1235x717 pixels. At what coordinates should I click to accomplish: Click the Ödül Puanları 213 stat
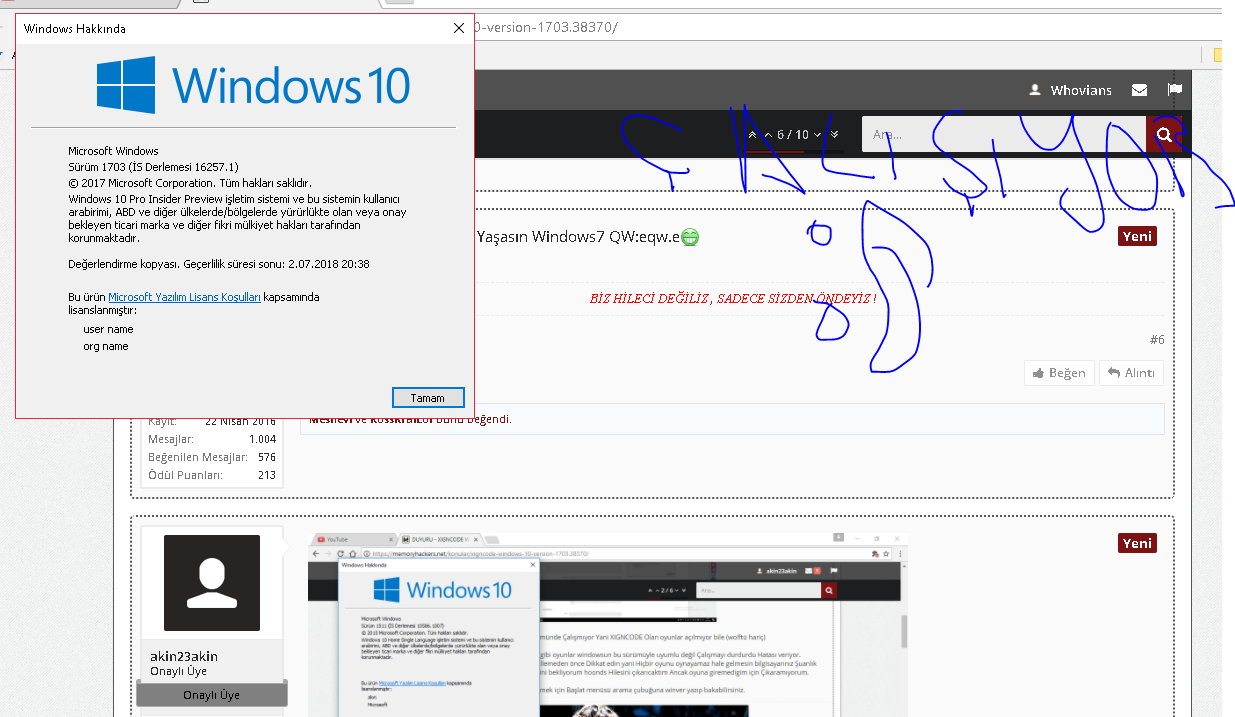(x=212, y=475)
